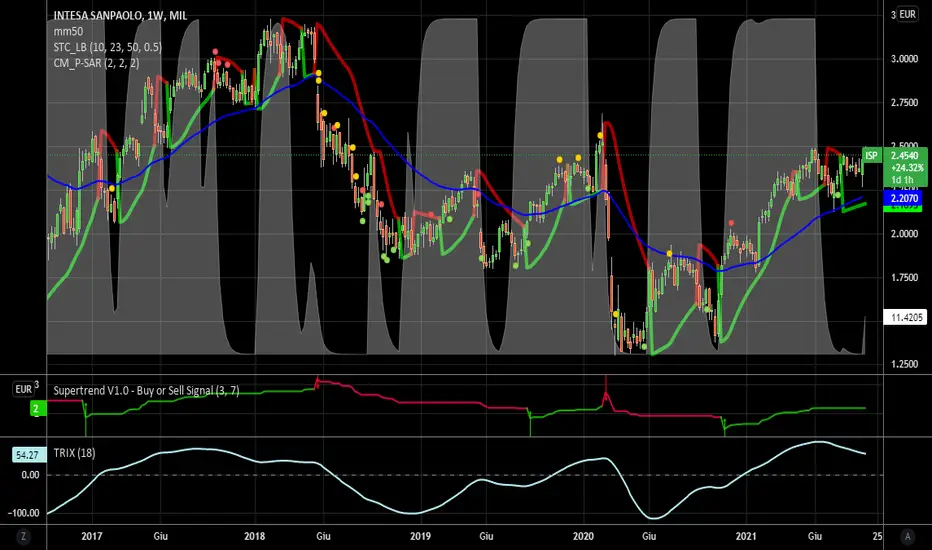Click the 2019 label on time axis

420,536
